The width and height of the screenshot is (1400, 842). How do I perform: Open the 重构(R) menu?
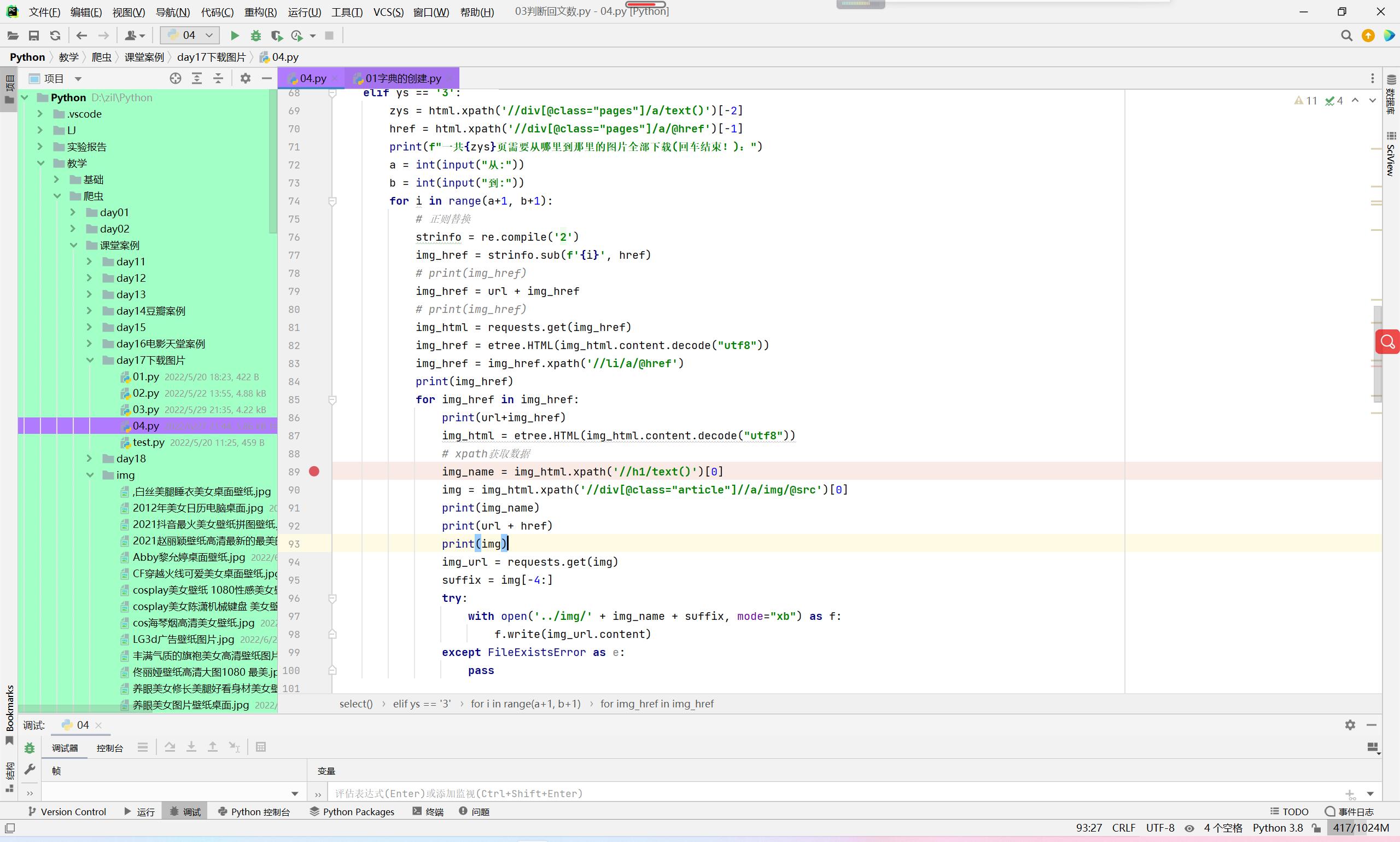260,12
